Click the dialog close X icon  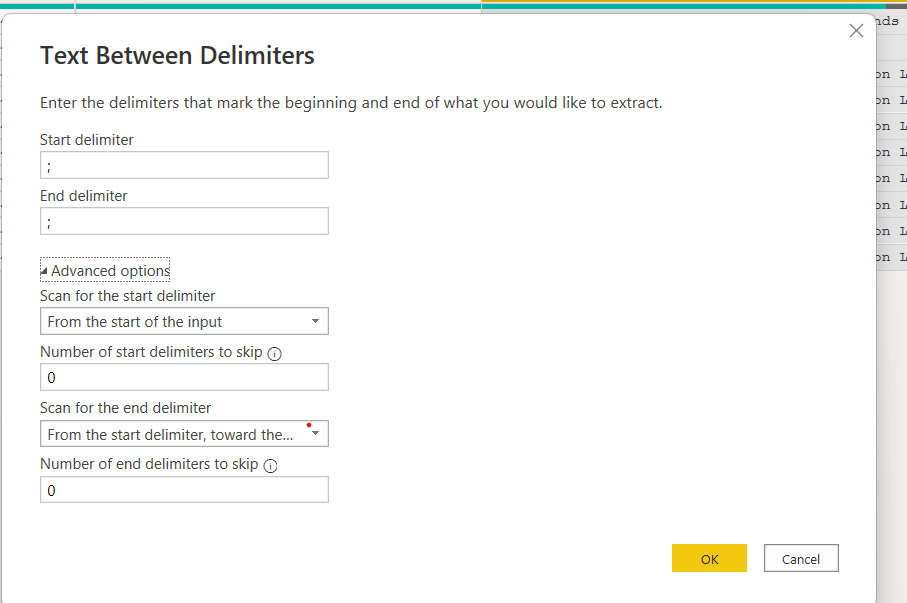[x=856, y=31]
